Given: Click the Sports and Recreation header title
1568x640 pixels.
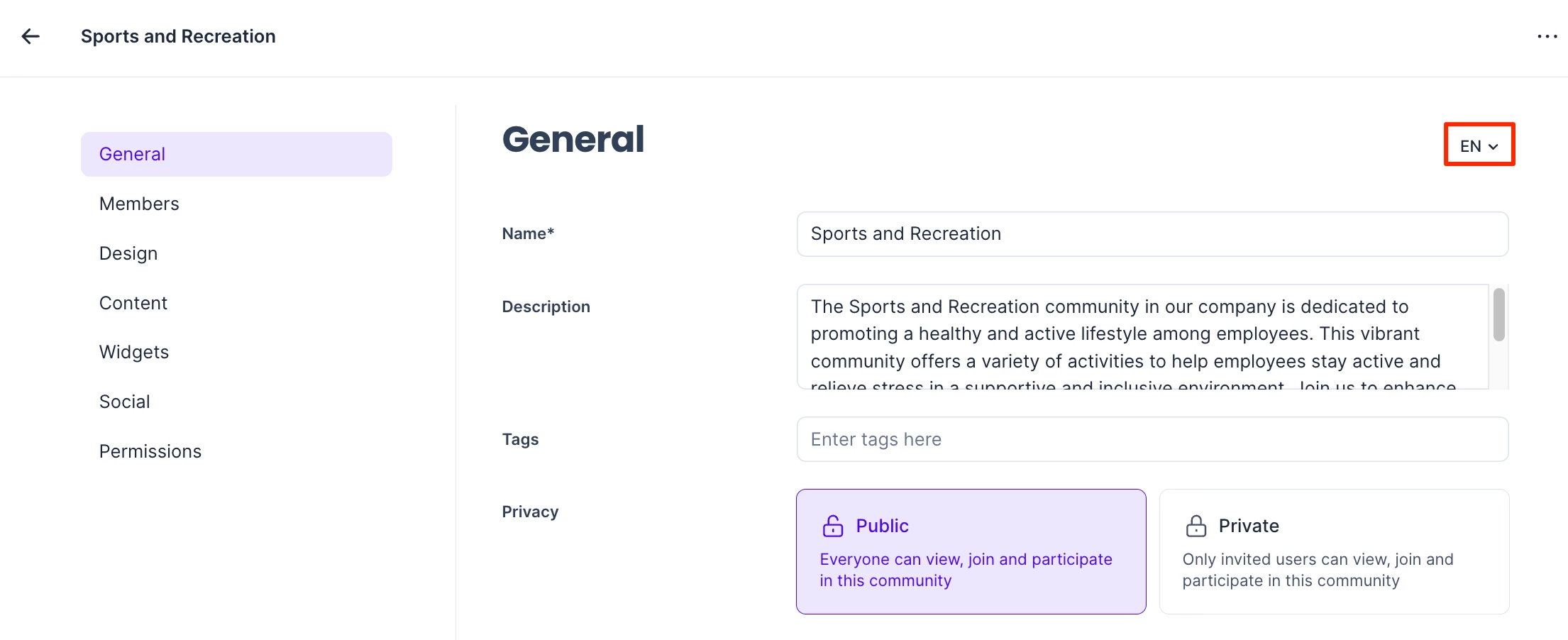Looking at the screenshot, I should 178,36.
